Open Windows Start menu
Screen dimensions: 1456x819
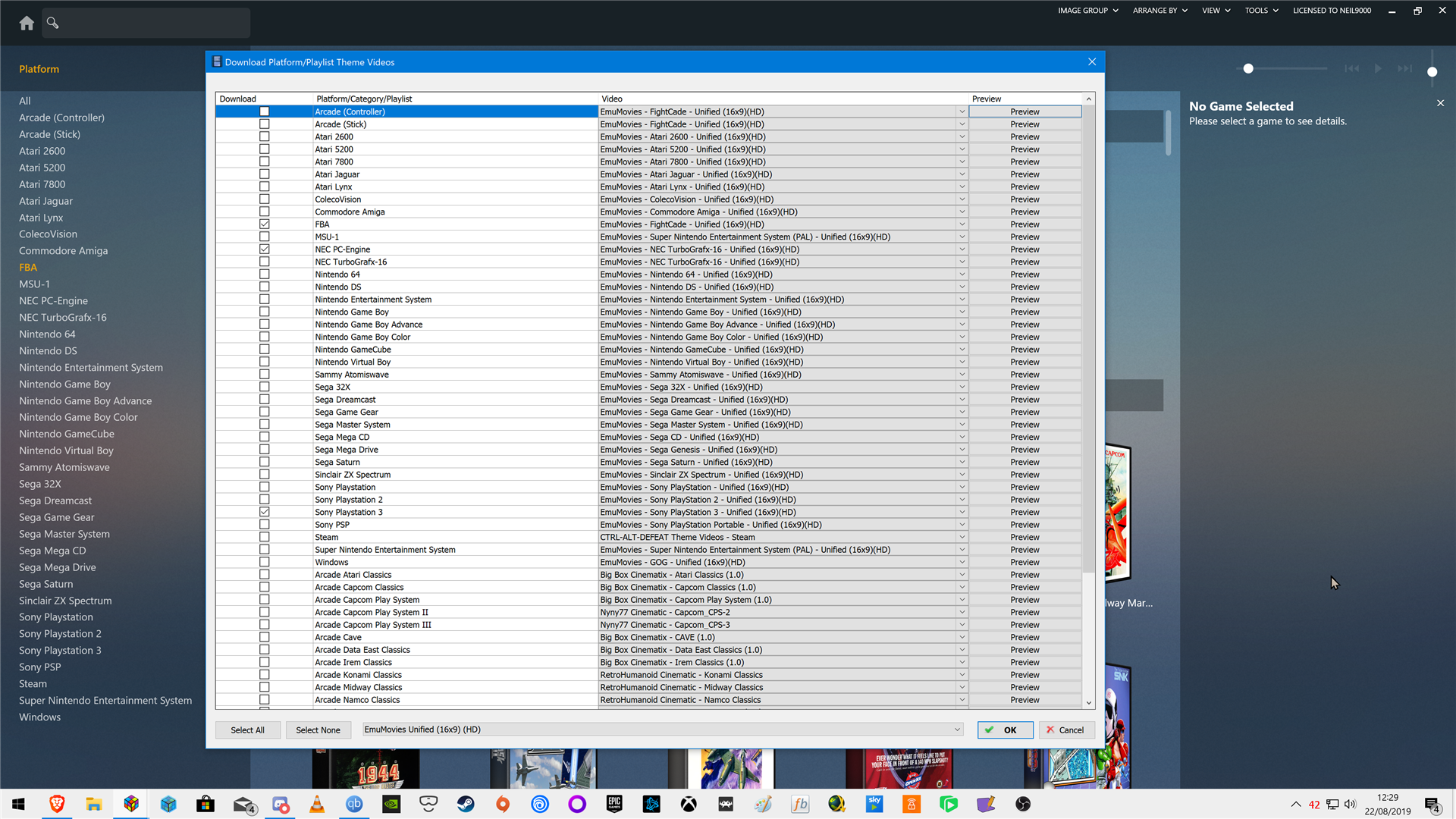point(19,804)
